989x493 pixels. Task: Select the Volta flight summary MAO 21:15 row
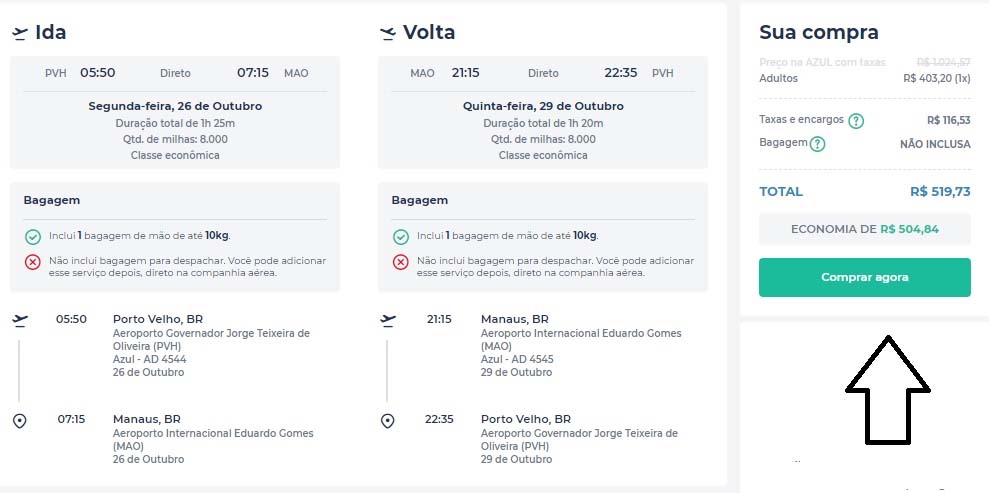pyautogui.click(x=543, y=73)
